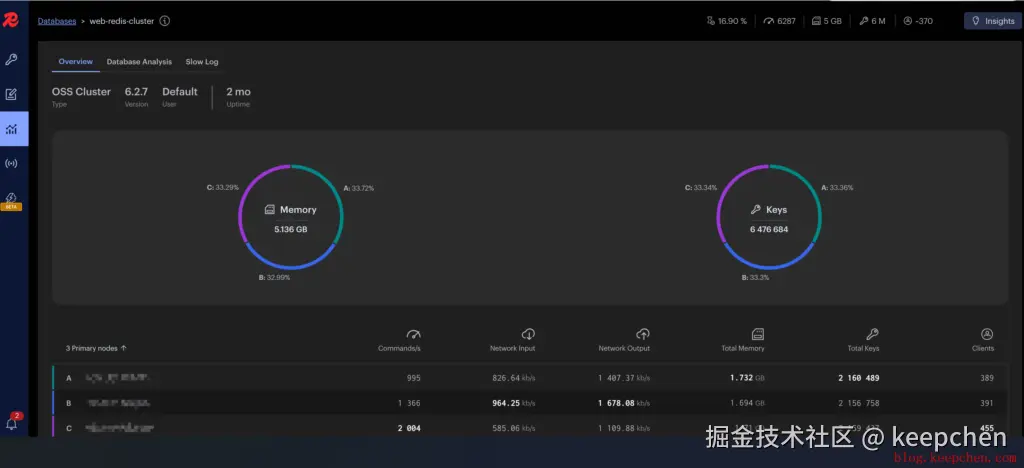Screen dimensions: 1024x468
Task: Click the connected clients 370 stat
Action: pos(918,21)
